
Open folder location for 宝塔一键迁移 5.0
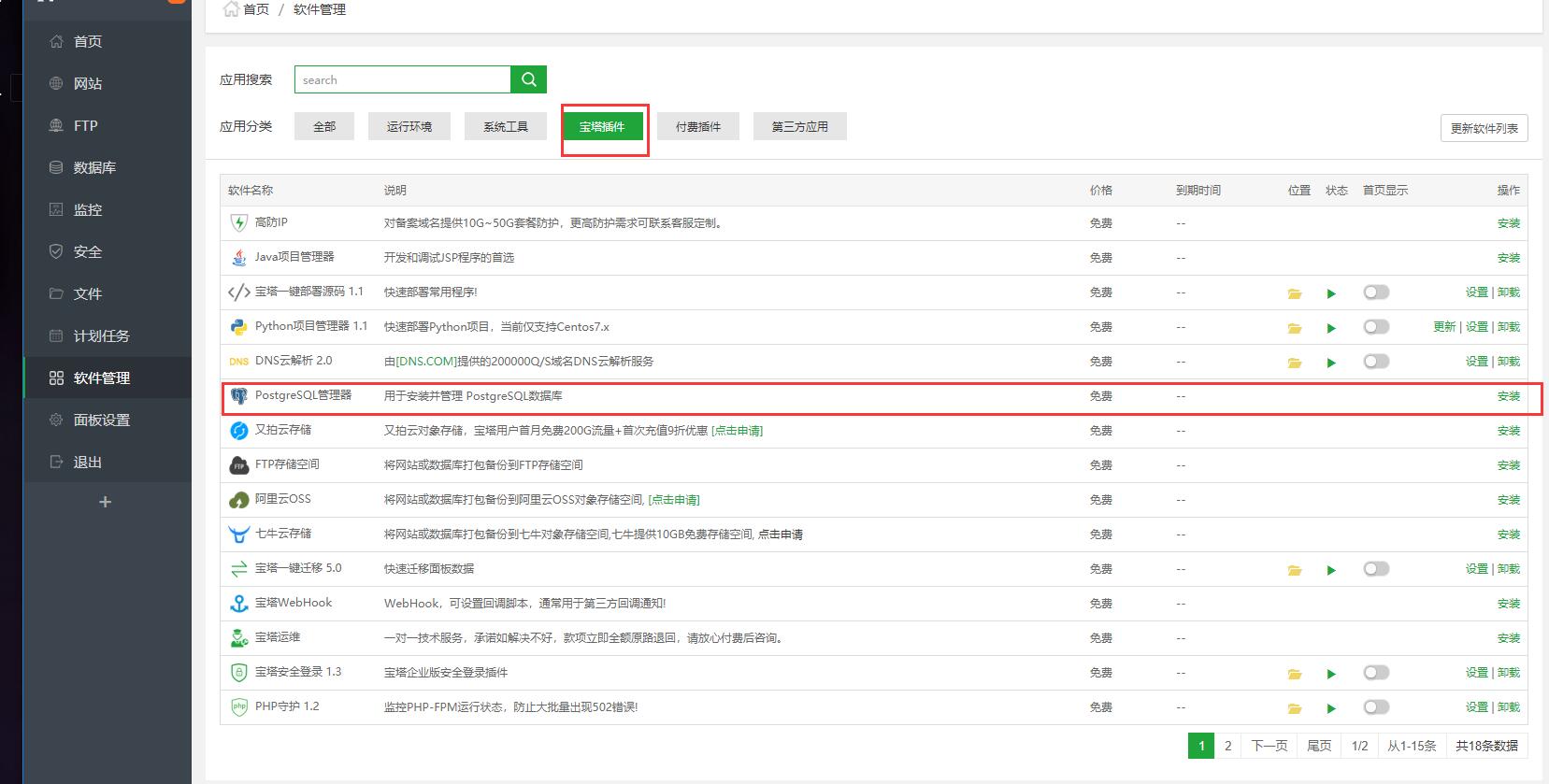[1295, 570]
